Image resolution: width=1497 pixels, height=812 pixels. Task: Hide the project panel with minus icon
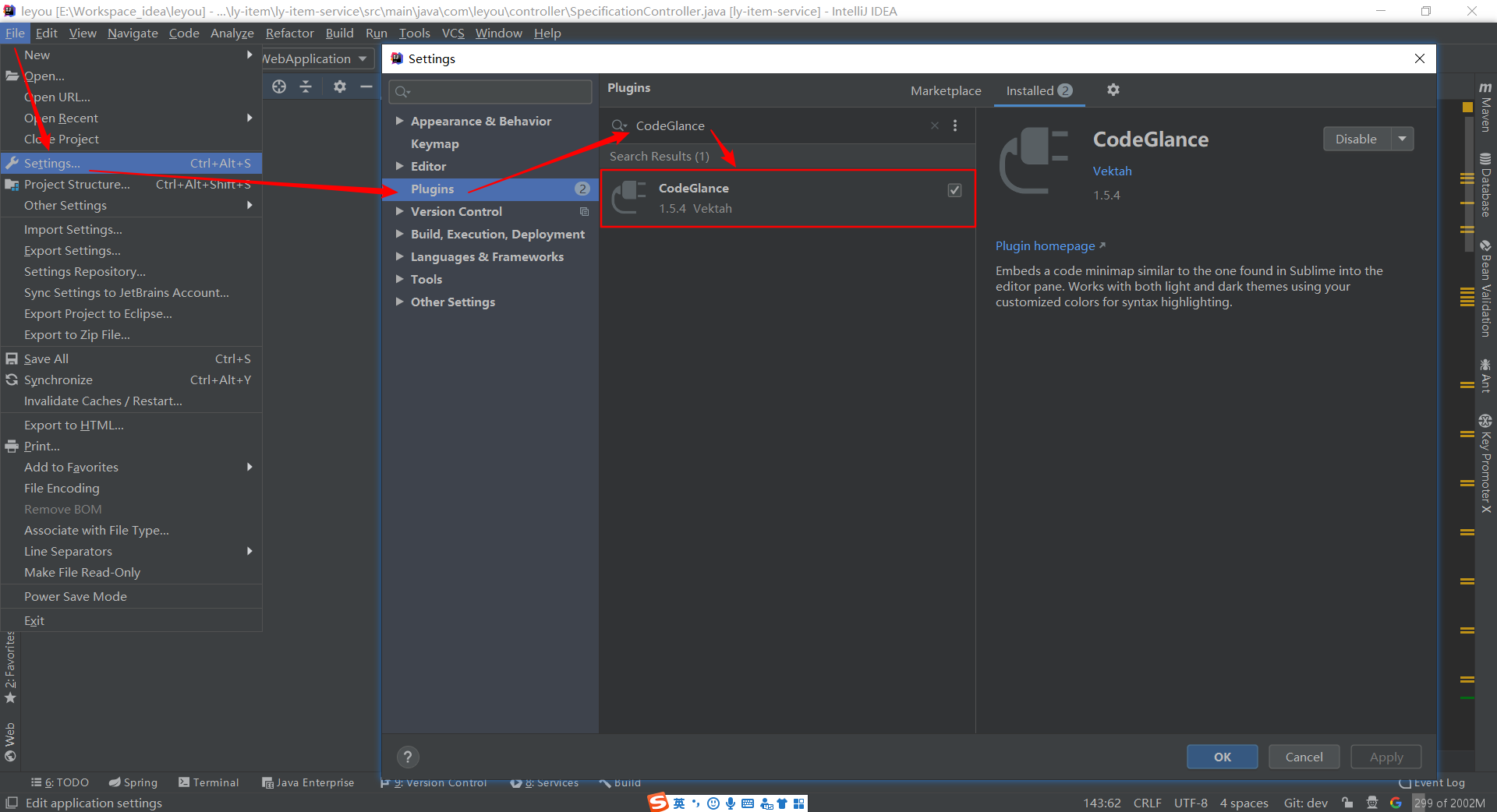tap(366, 86)
